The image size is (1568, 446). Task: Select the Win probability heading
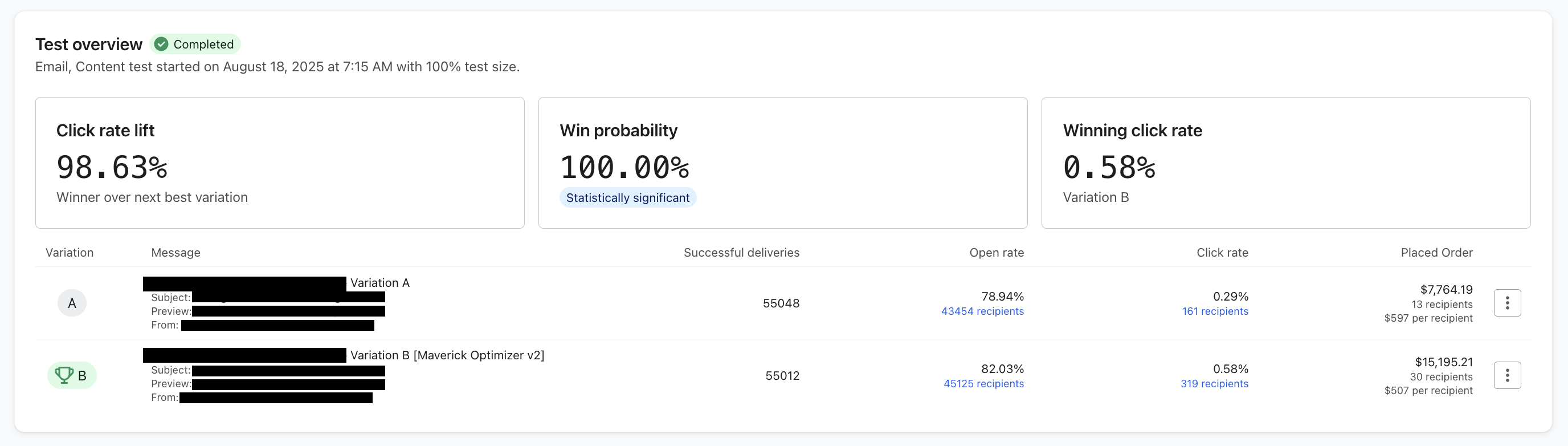(x=618, y=131)
